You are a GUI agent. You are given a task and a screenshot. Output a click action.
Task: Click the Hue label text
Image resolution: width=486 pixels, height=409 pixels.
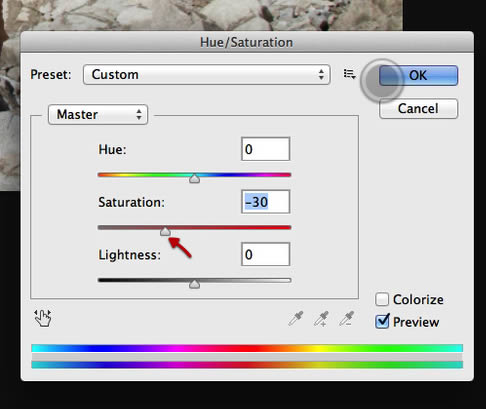tap(112, 149)
